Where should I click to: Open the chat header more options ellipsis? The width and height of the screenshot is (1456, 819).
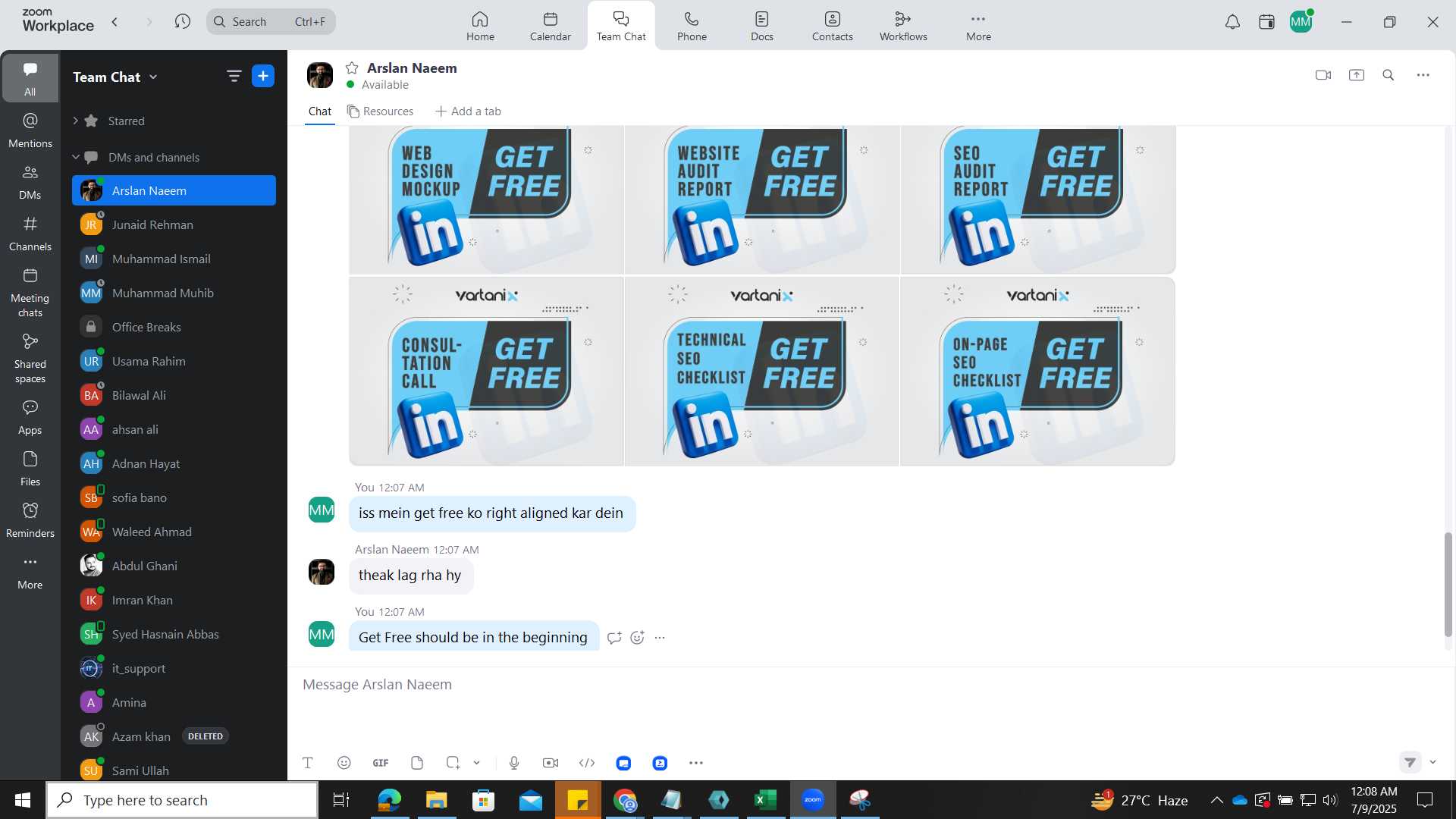[1423, 75]
